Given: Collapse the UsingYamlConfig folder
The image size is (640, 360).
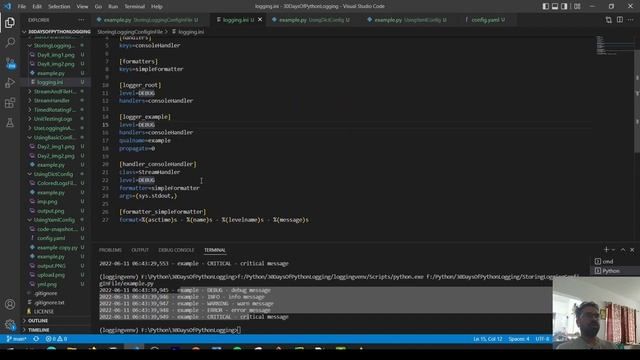Looking at the screenshot, I should (x=54, y=220).
